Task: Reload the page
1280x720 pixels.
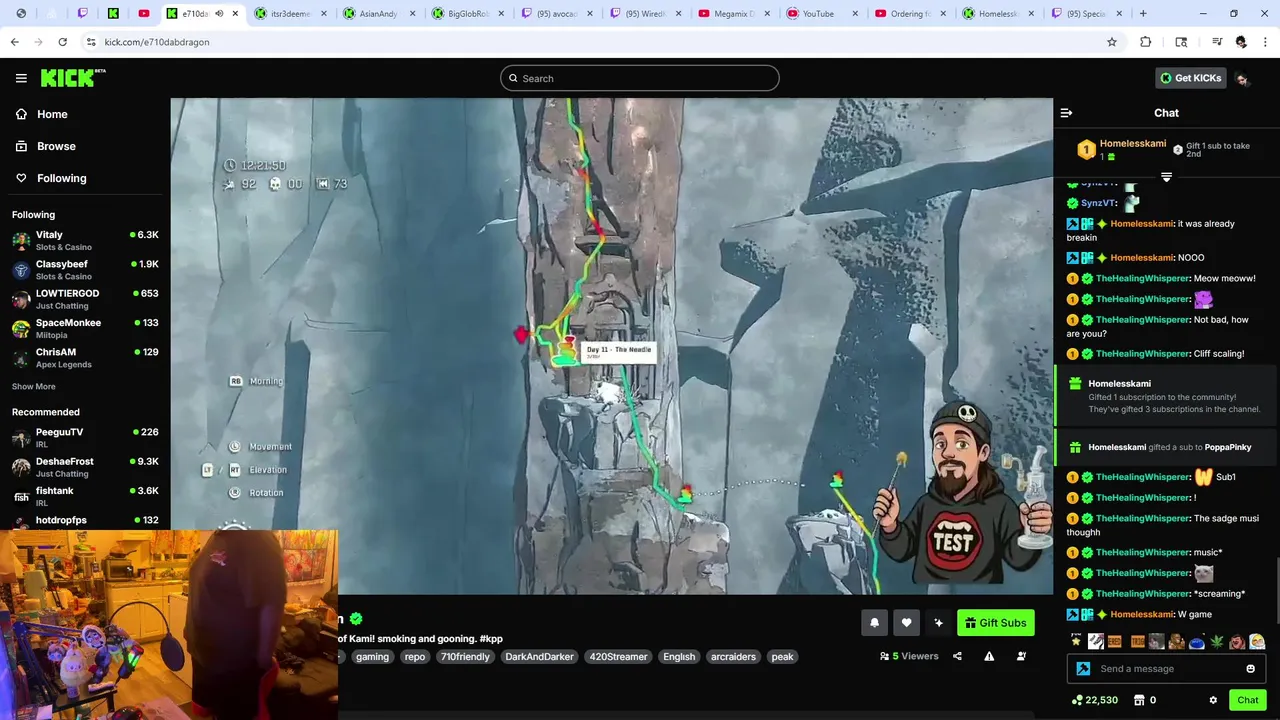Action: [x=62, y=42]
